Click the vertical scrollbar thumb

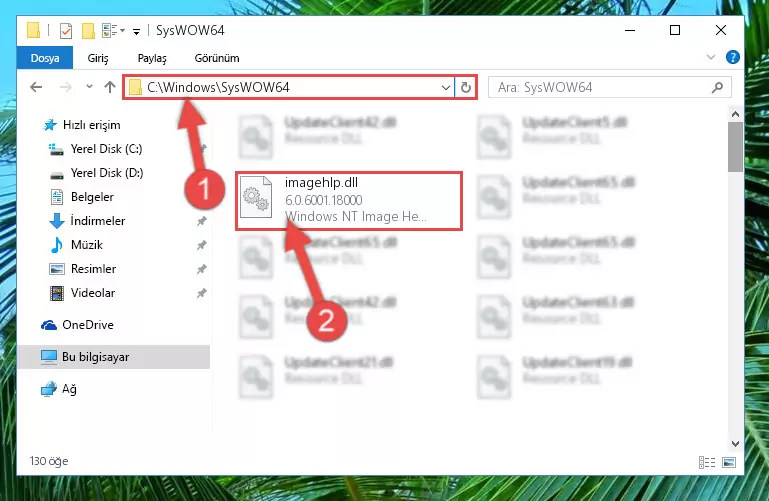tap(735, 147)
